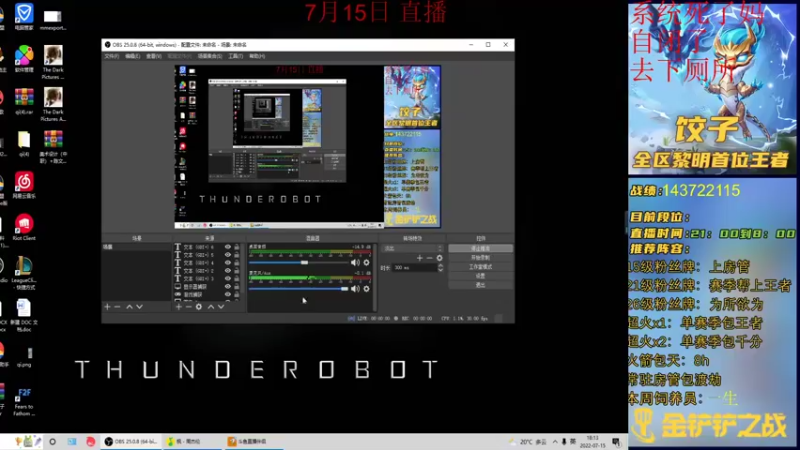Add a new source with plus icon
This screenshot has height=450, width=800.
click(x=179, y=307)
